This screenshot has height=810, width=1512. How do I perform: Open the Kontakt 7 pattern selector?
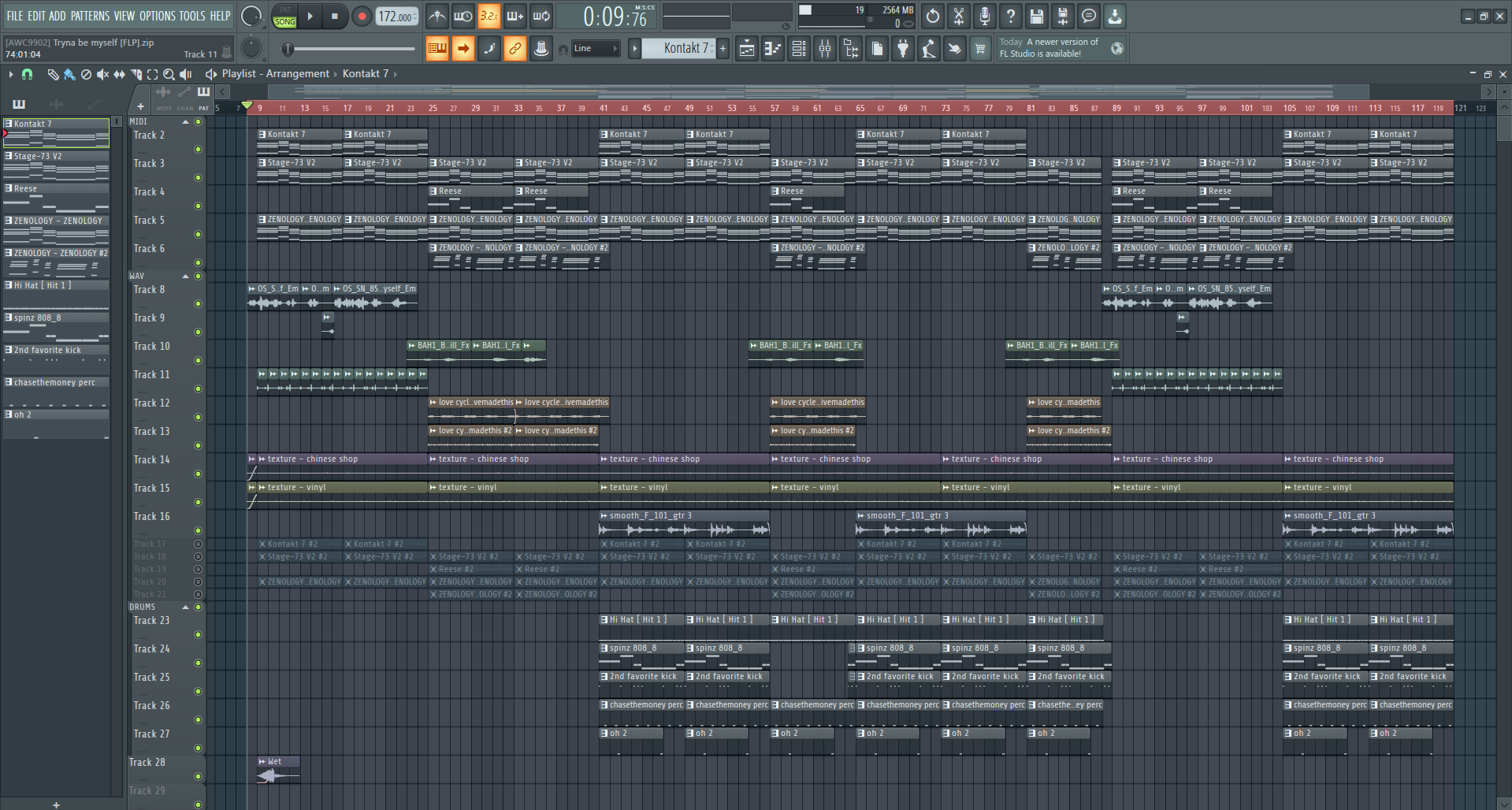tap(678, 49)
